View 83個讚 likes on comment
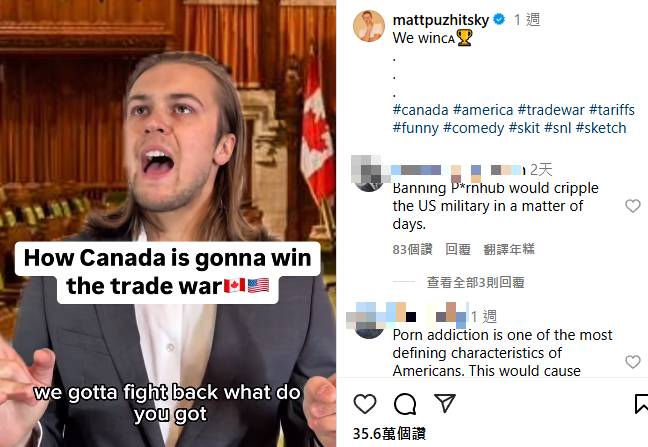 pos(412,249)
